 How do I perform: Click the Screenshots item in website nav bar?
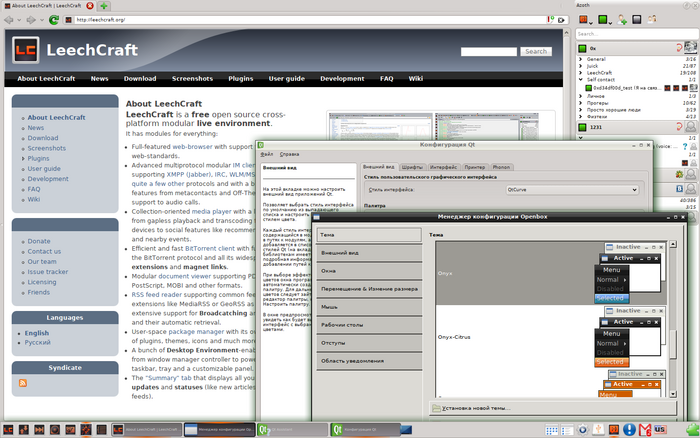pyautogui.click(x=192, y=79)
